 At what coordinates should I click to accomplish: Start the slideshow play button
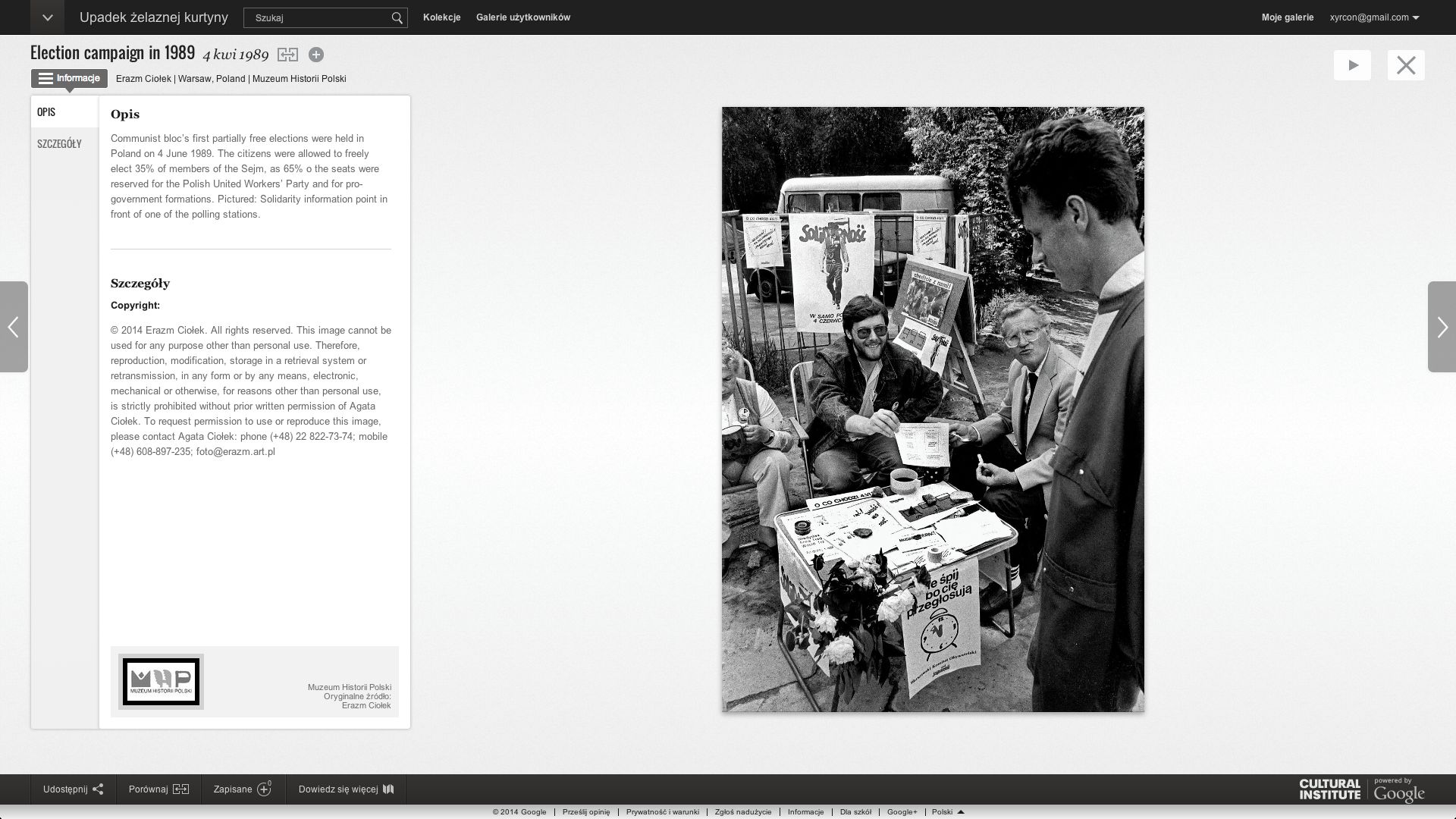click(x=1352, y=65)
